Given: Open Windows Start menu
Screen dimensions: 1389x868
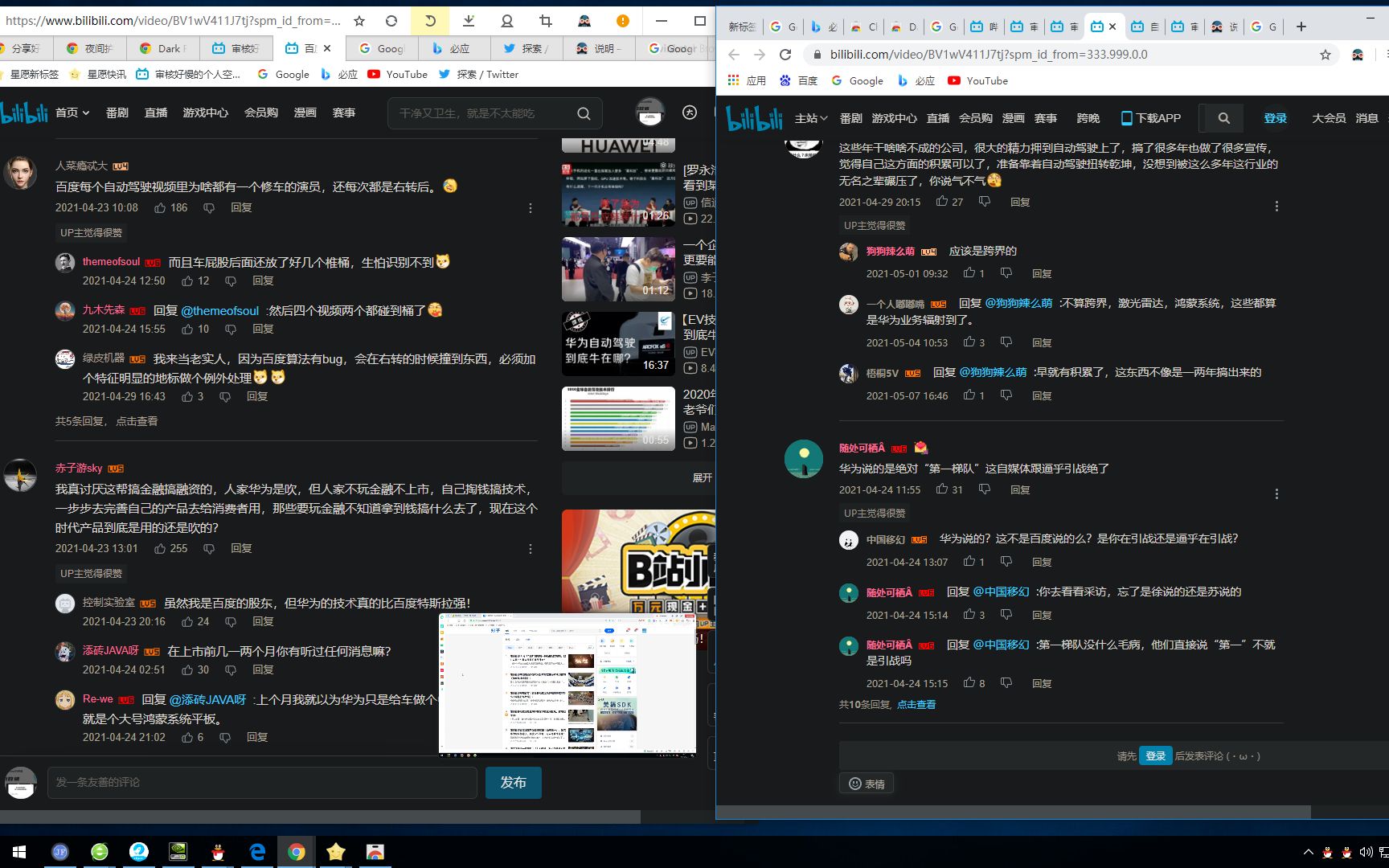Looking at the screenshot, I should click(19, 852).
